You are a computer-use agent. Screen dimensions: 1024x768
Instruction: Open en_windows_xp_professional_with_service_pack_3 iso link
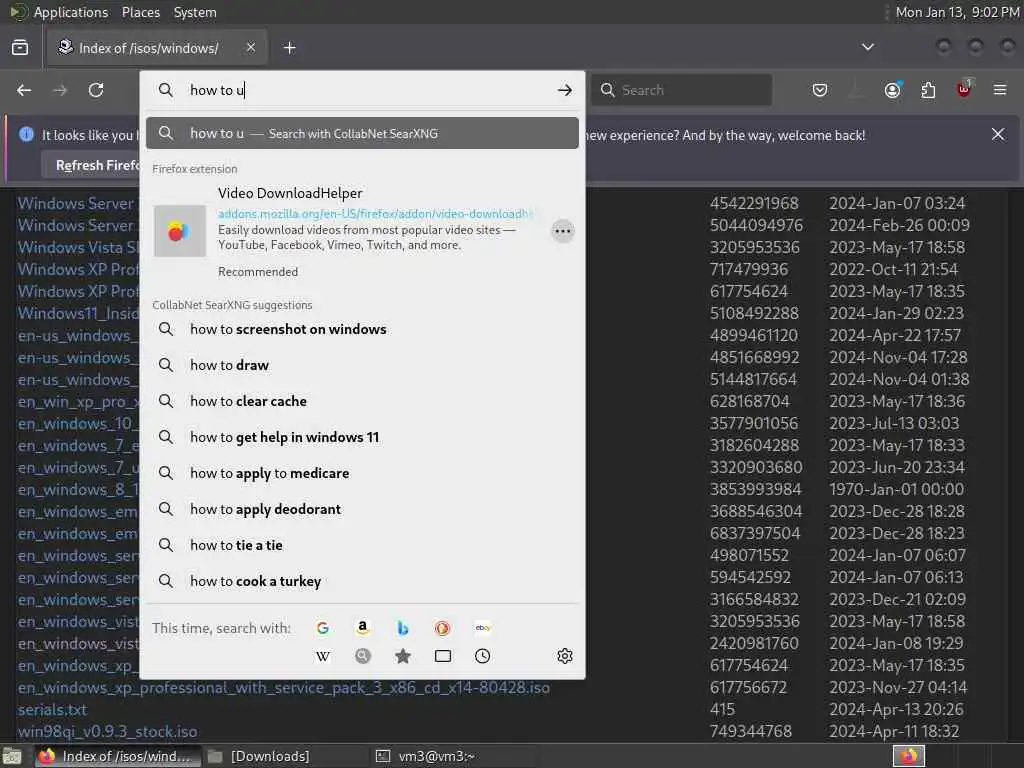click(x=283, y=688)
